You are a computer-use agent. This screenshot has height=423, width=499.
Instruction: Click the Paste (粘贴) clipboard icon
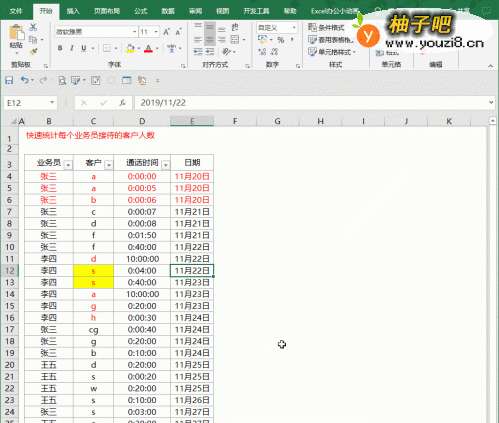(x=16, y=33)
